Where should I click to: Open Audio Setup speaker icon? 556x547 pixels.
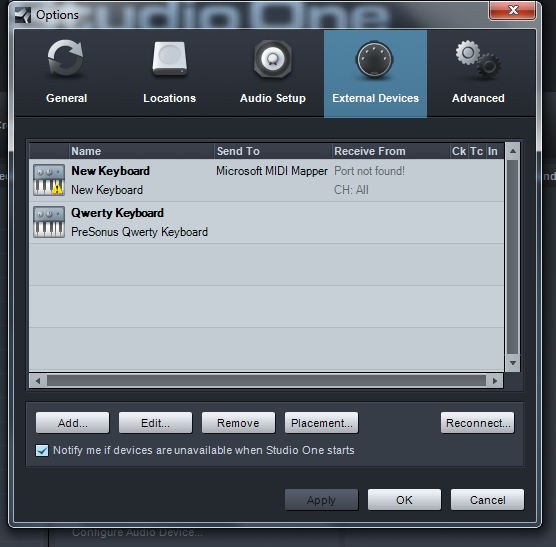273,59
